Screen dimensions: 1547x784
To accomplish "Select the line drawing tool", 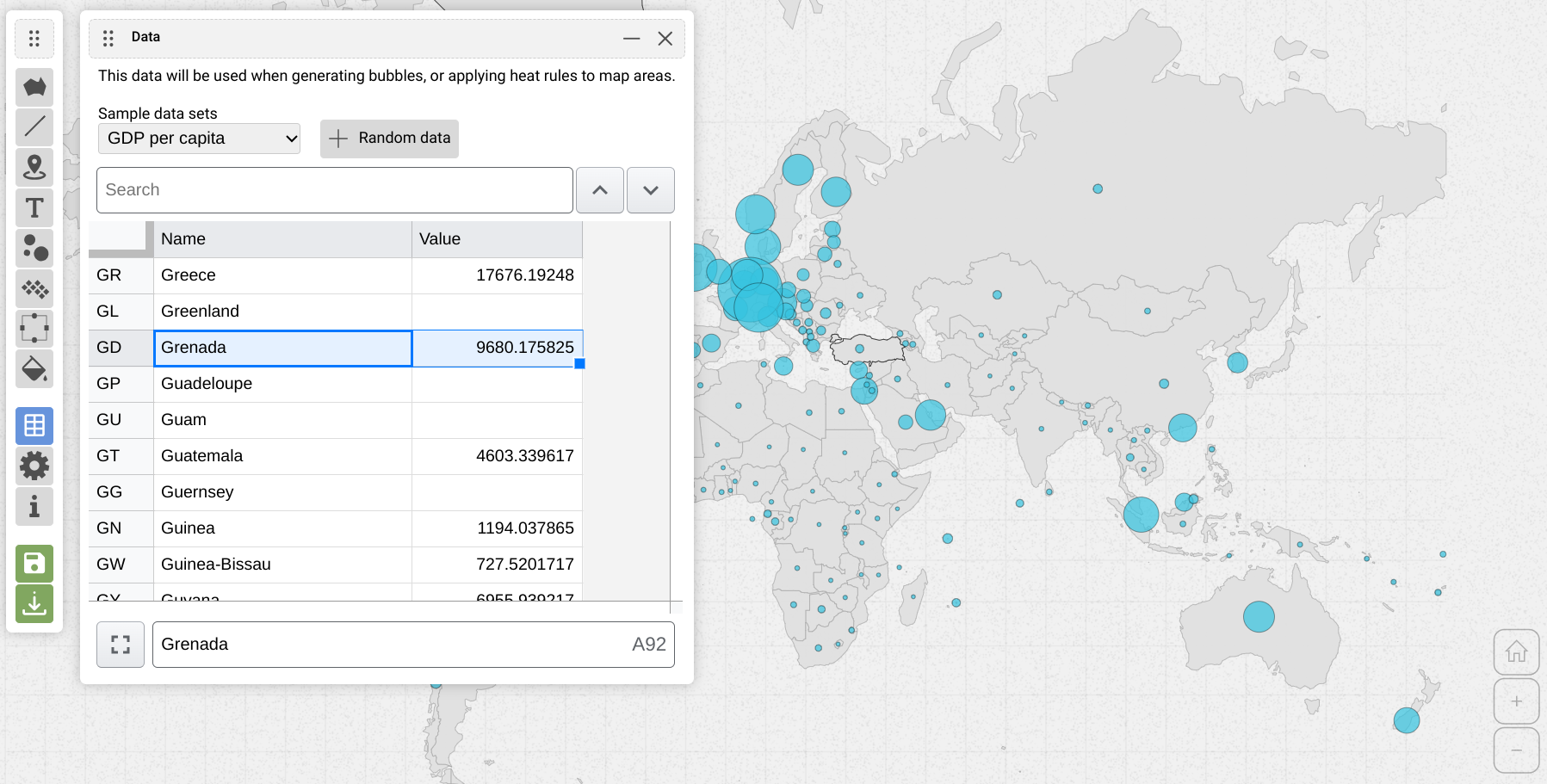I will 34,127.
